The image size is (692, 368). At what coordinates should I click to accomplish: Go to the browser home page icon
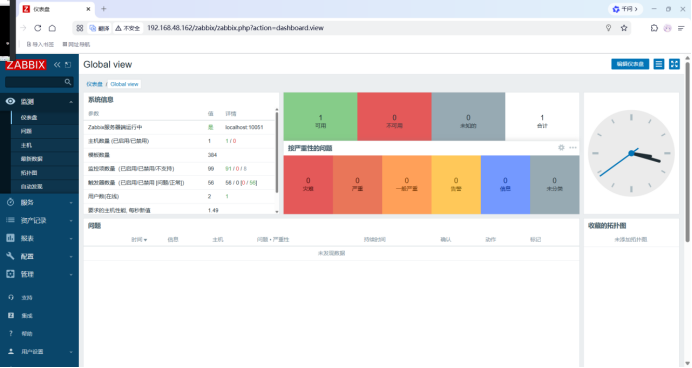(x=53, y=28)
